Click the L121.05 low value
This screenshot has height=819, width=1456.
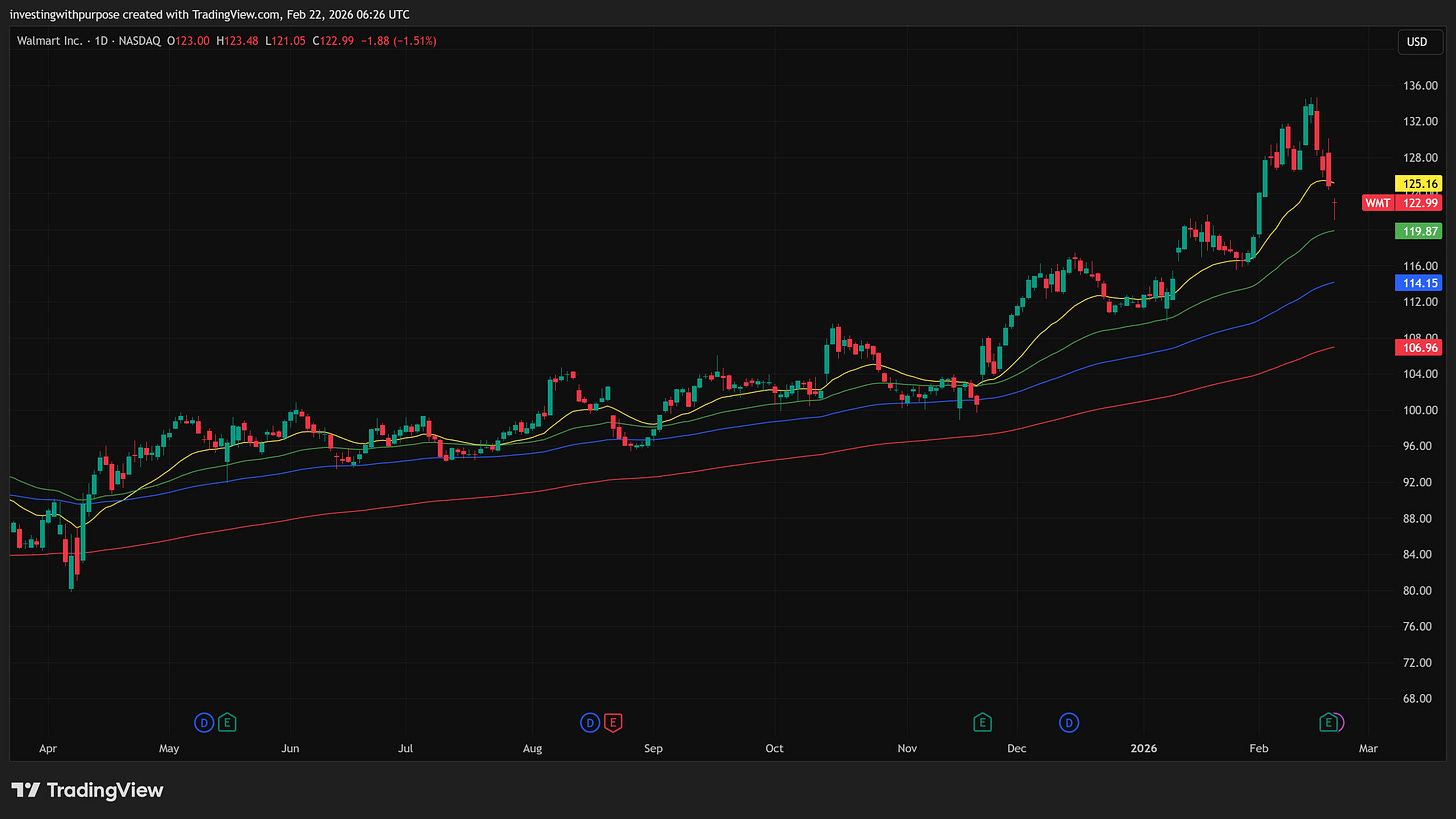(x=285, y=41)
